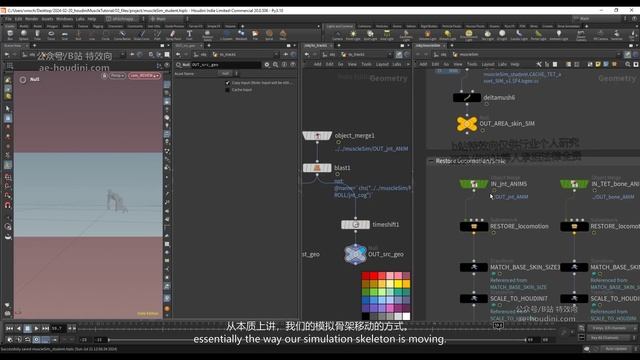Screen dimensions: 640x360
Task: Select the Torus shelf tool
Action: [51, 35]
